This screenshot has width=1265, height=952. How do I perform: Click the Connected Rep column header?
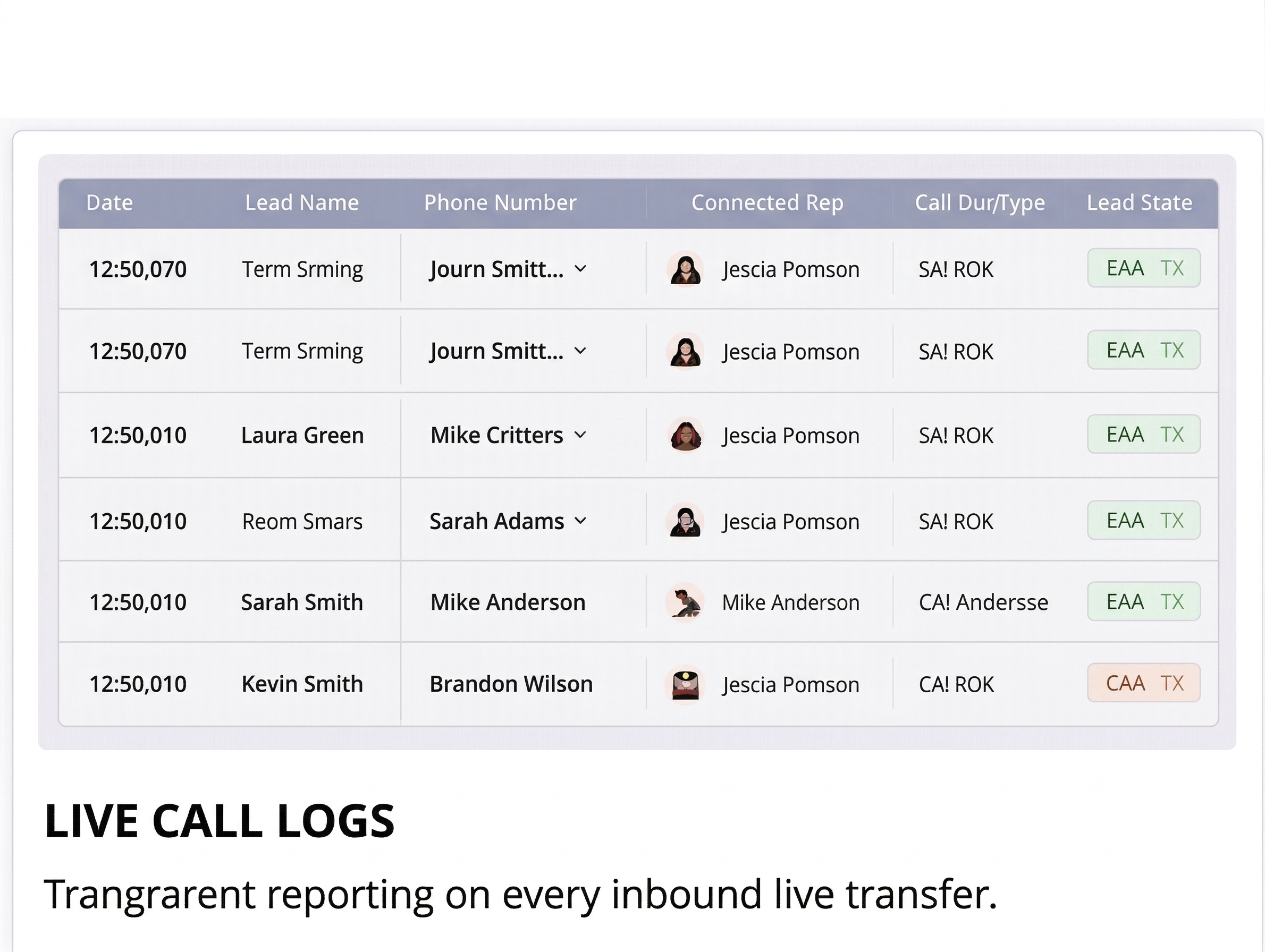coord(768,203)
